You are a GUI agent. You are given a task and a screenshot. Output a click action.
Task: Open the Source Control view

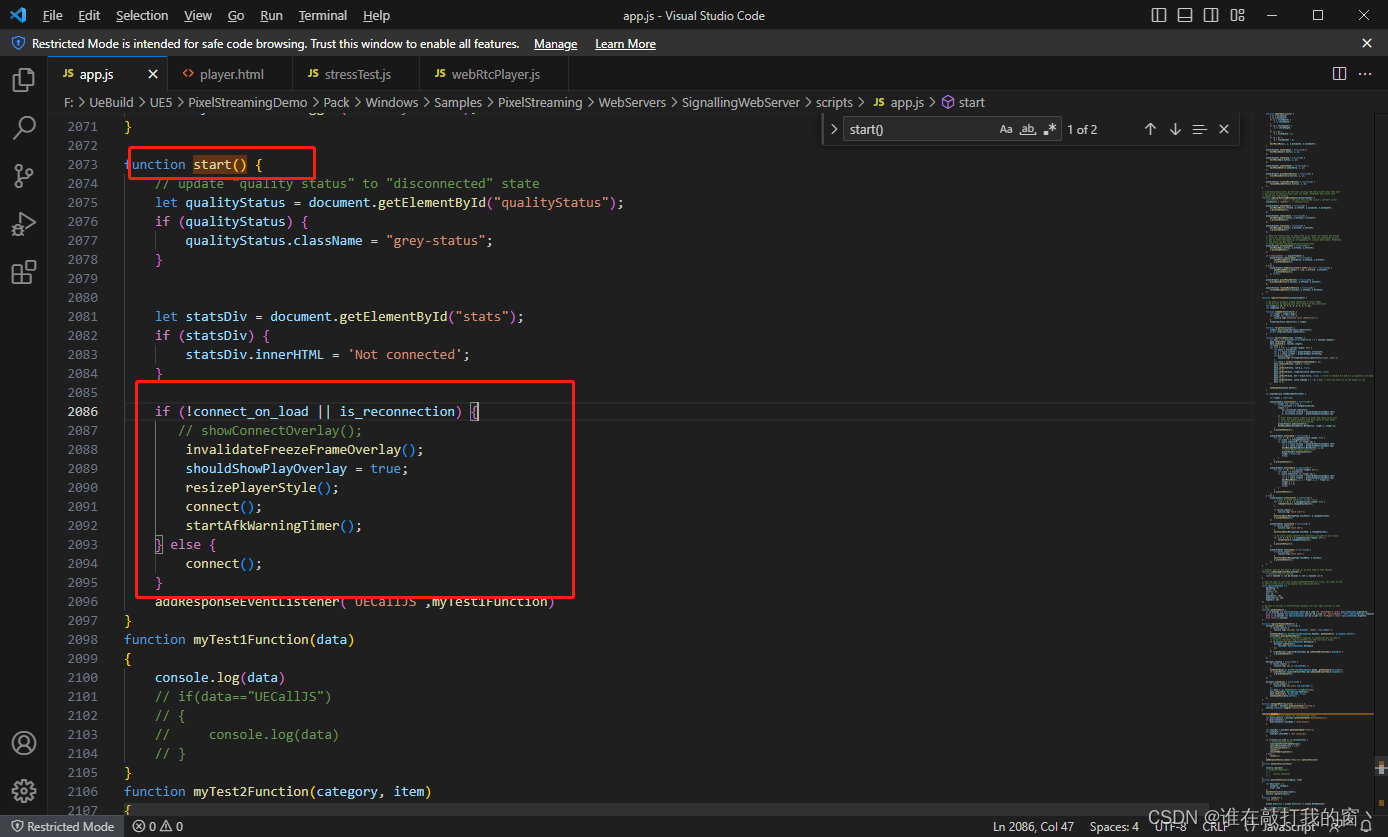coord(24,177)
